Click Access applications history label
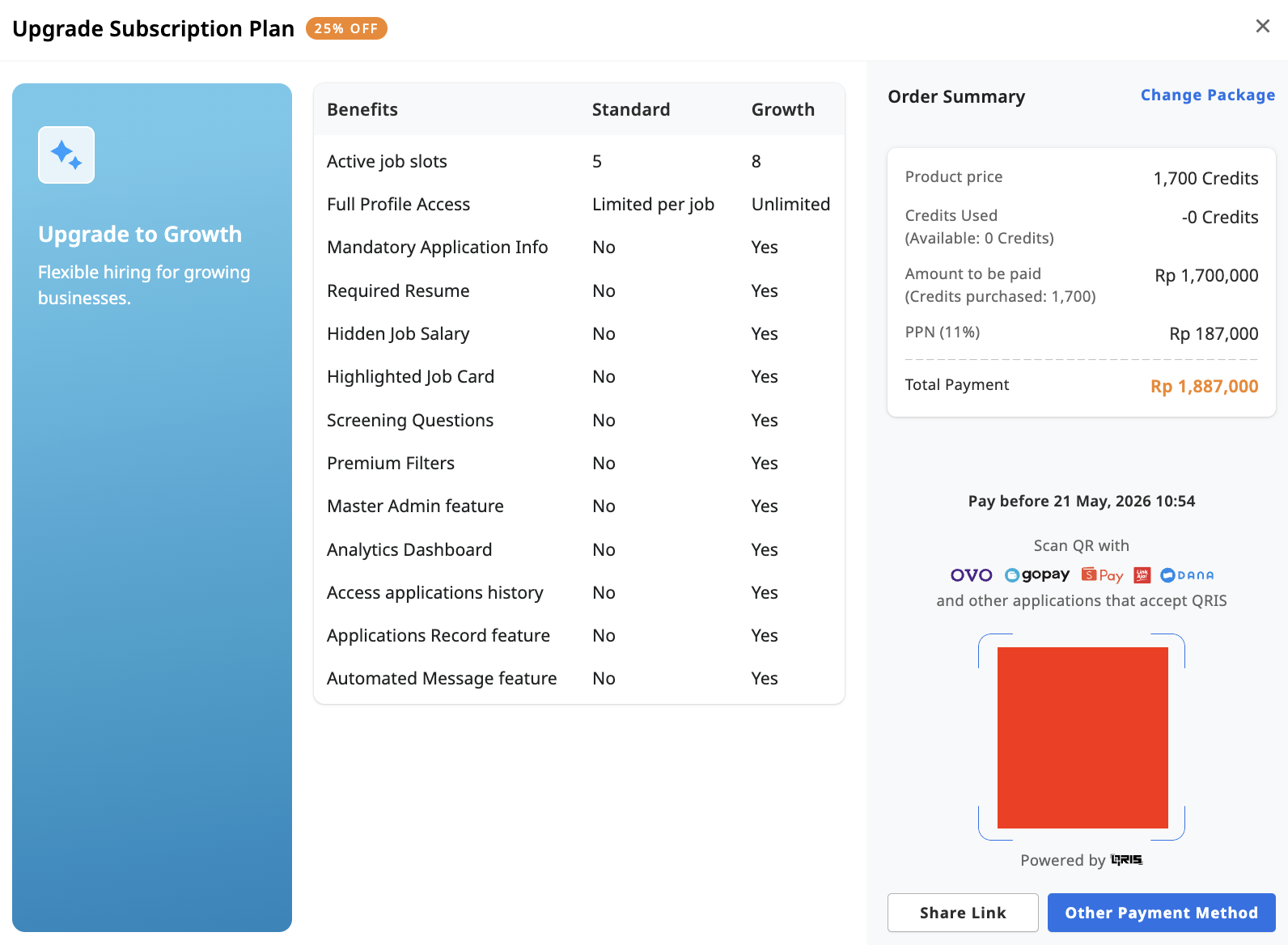 [x=434, y=593]
